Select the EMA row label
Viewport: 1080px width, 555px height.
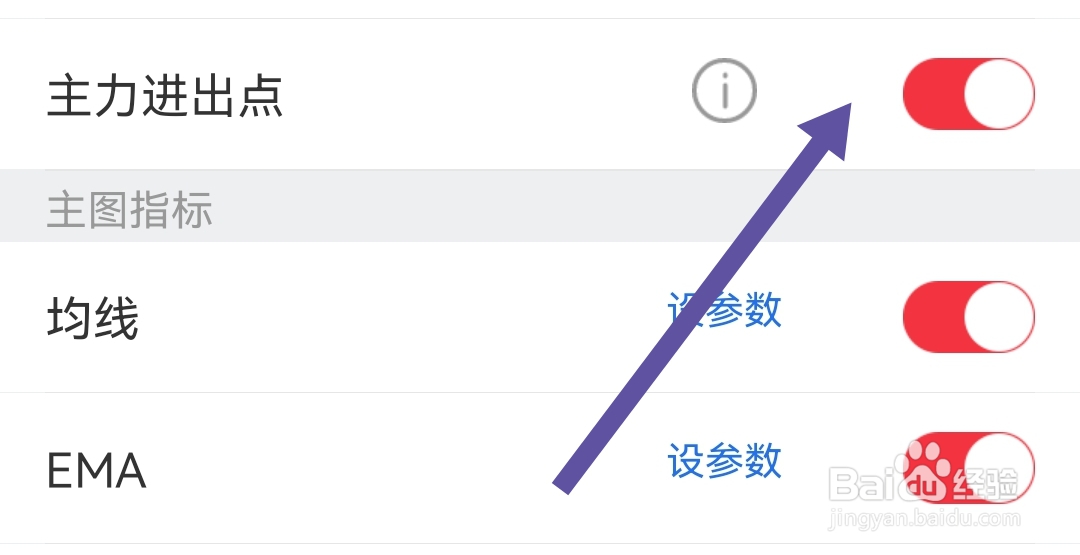pyautogui.click(x=97, y=470)
